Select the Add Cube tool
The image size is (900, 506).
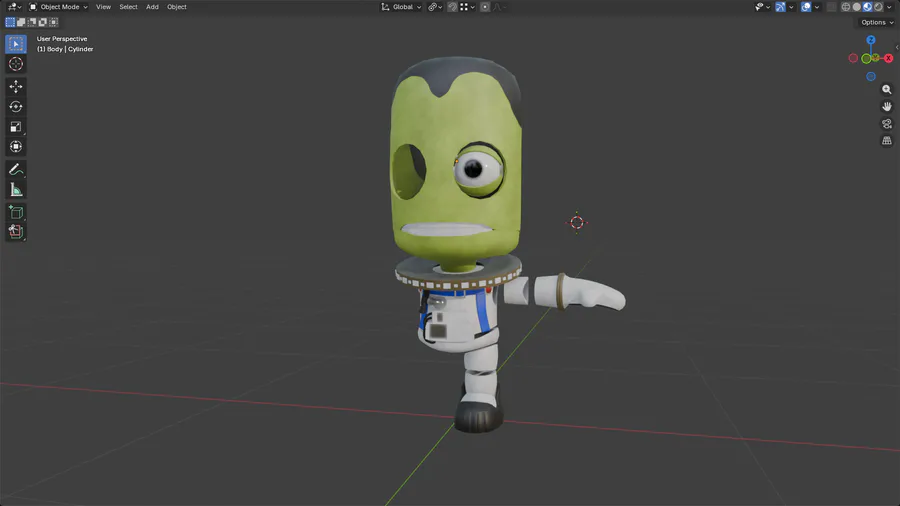point(15,212)
